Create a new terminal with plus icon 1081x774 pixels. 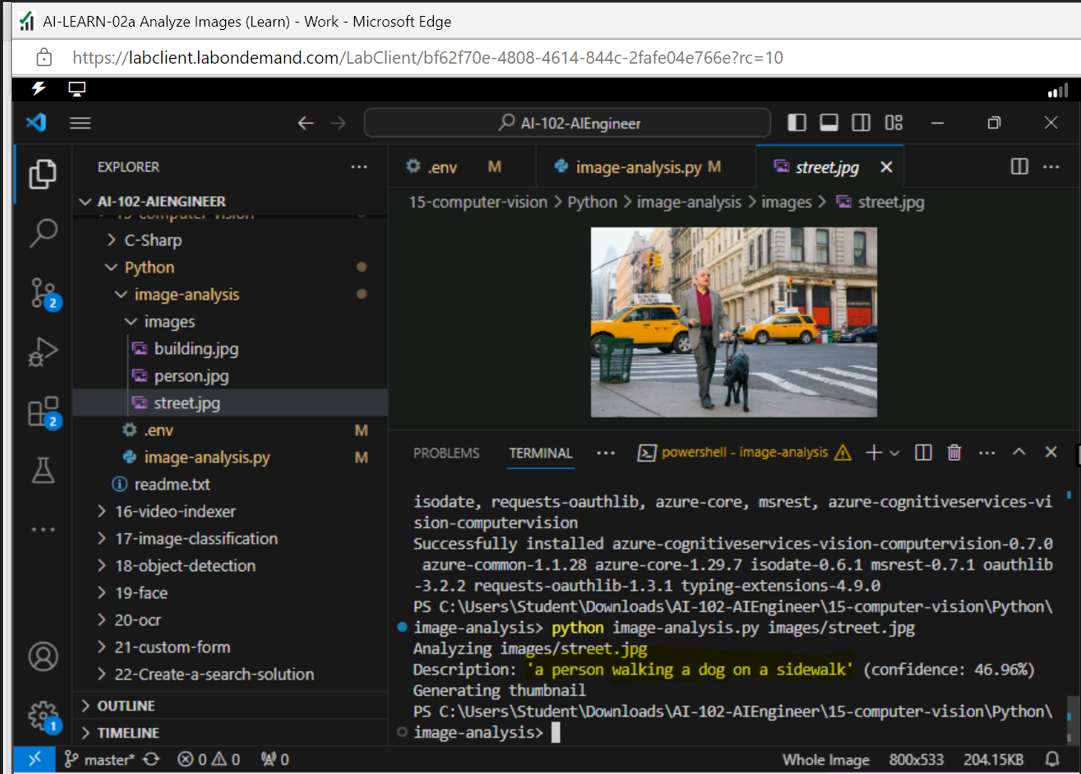873,452
